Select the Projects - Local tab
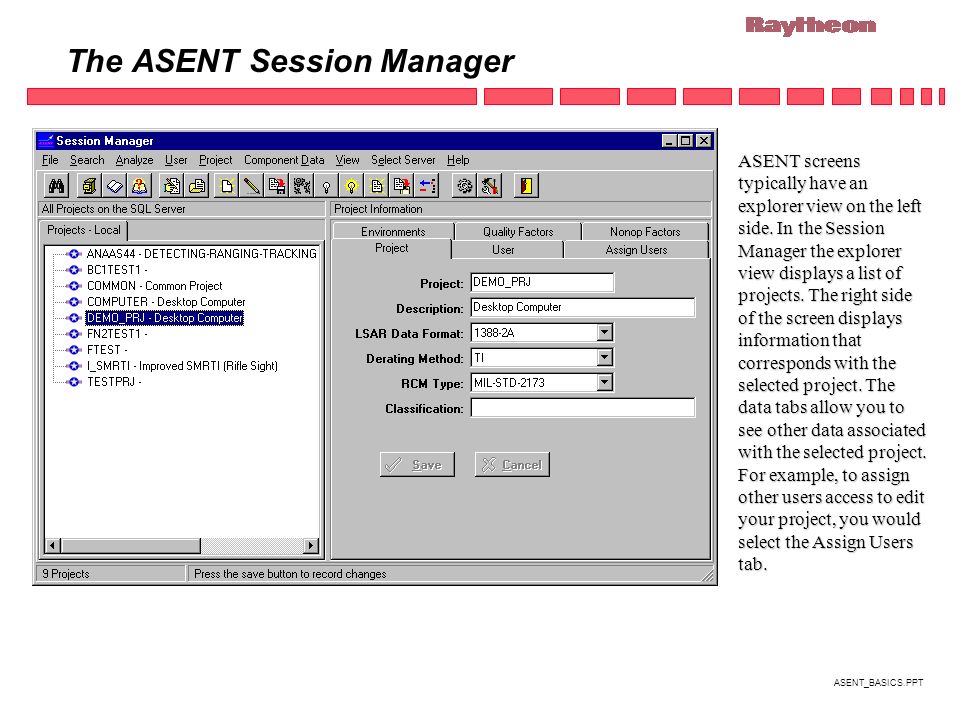This screenshot has width=960, height=720. pos(84,230)
